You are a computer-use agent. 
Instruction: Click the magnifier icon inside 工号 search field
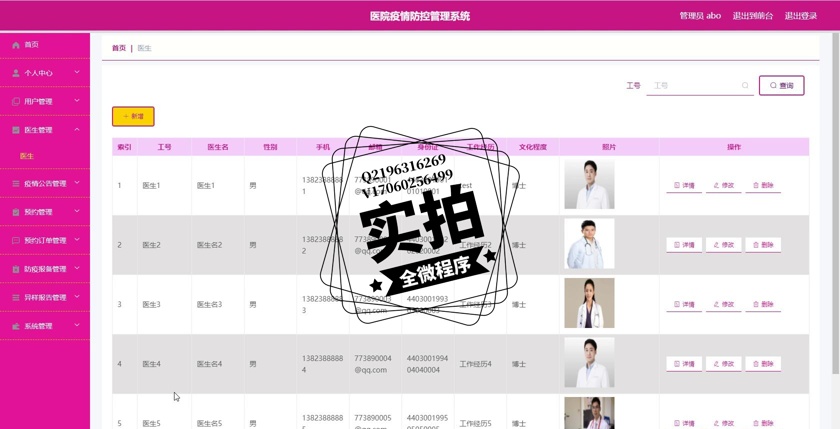[x=745, y=86]
